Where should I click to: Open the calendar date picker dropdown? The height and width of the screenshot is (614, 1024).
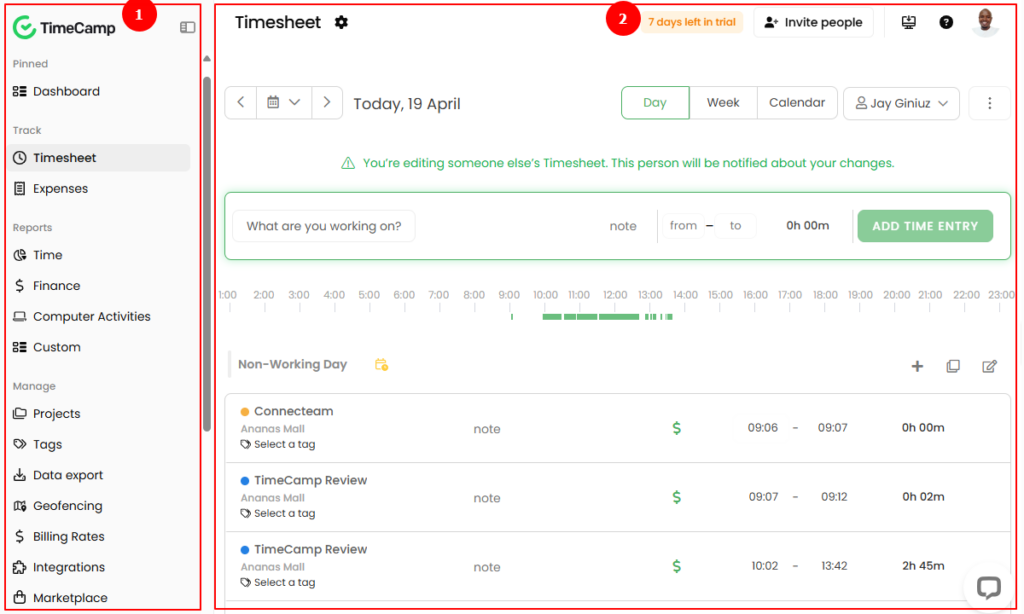tap(284, 103)
